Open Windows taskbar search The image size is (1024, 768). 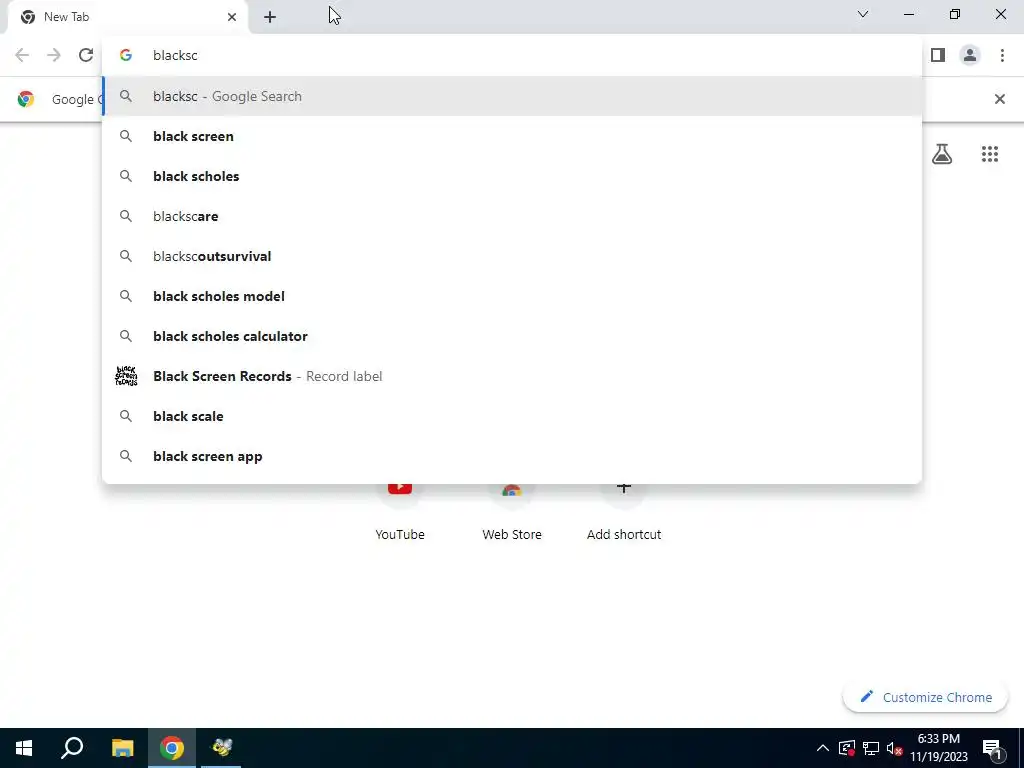[72, 748]
